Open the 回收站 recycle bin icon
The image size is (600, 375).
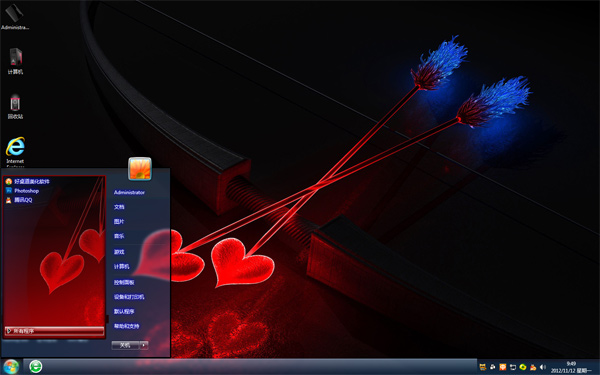click(15, 106)
